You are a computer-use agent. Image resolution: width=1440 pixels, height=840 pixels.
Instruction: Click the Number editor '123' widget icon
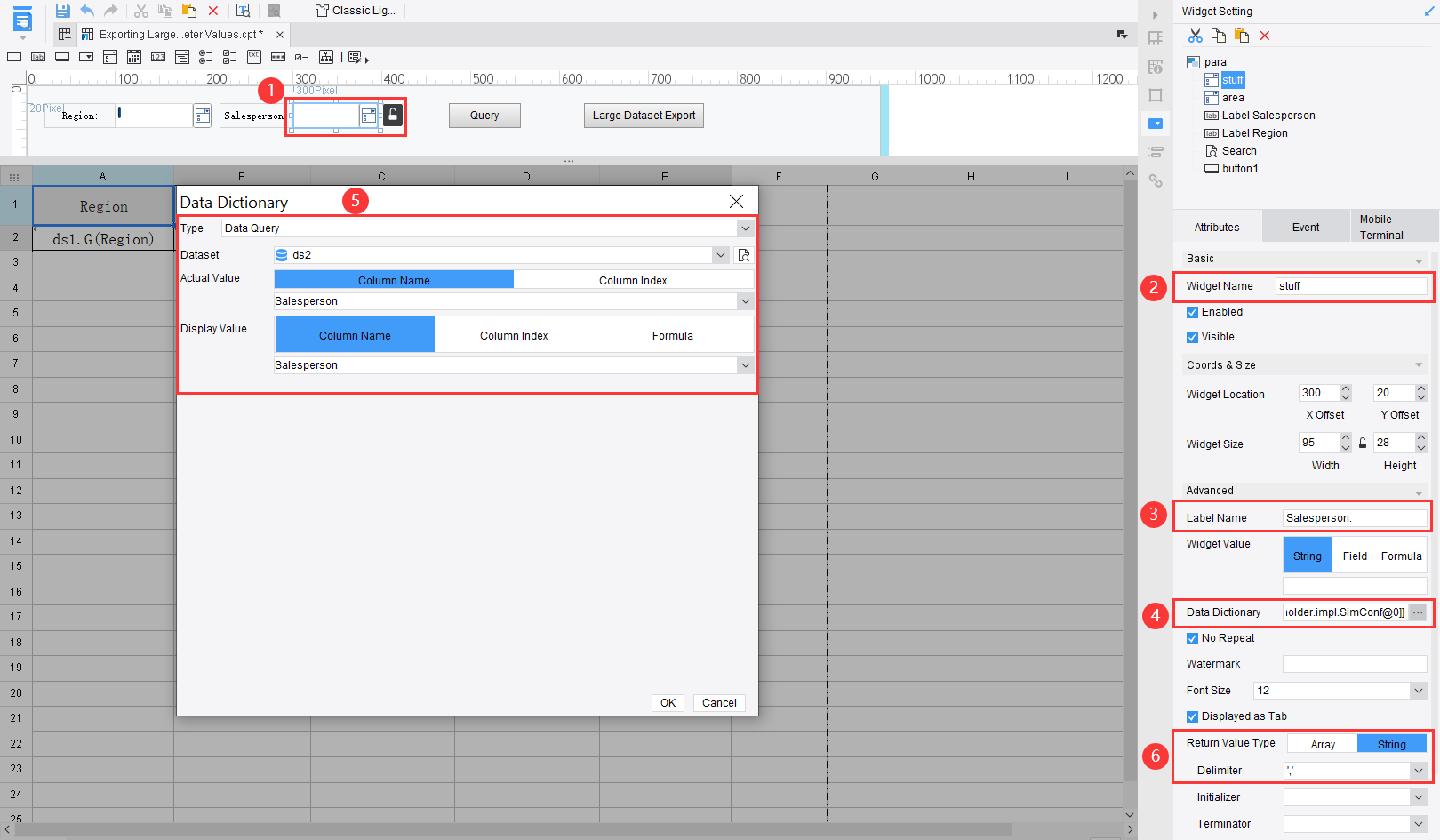[x=158, y=56]
